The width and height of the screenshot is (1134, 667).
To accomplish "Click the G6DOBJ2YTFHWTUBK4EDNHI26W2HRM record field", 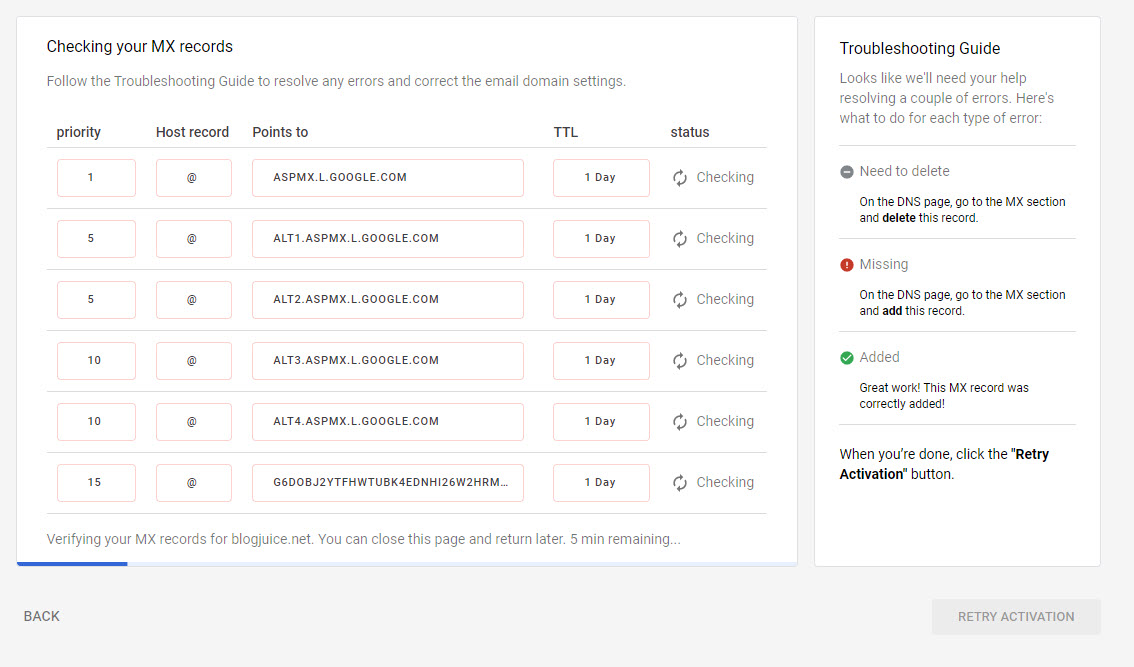I will pyautogui.click(x=388, y=483).
